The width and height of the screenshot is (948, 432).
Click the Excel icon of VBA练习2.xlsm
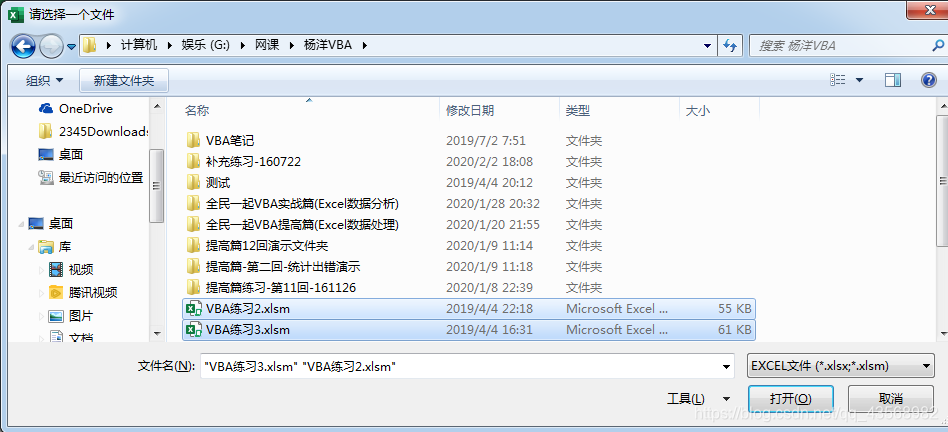[193, 309]
